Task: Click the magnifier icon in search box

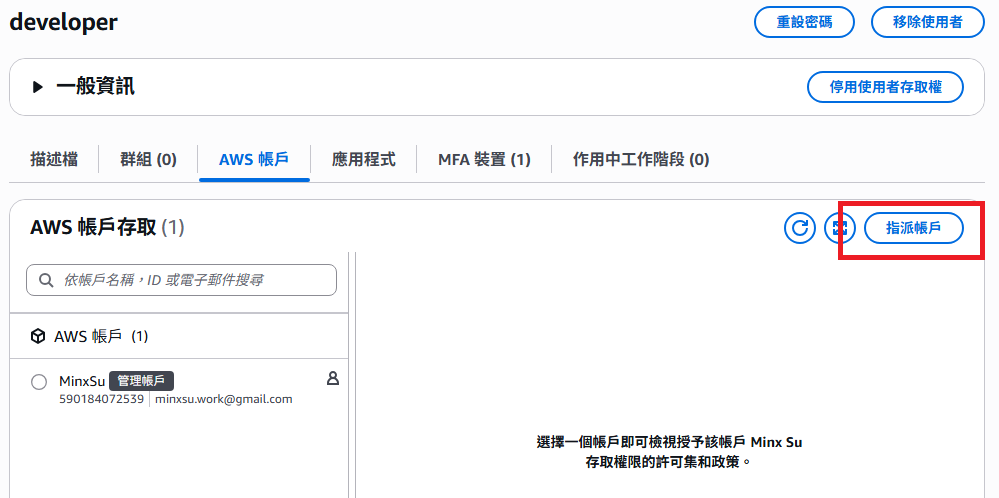Action: click(46, 280)
